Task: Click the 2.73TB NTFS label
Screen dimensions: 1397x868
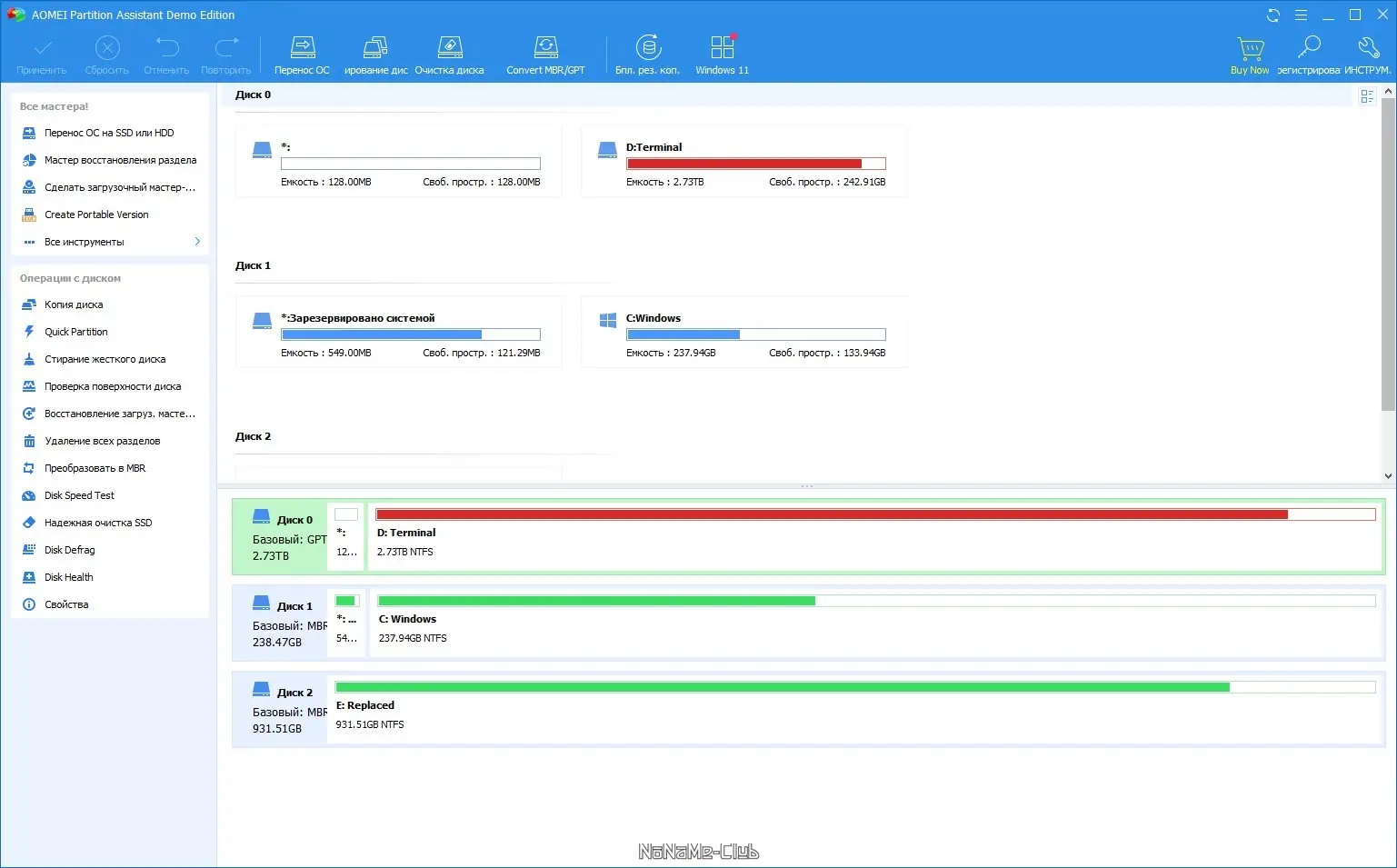Action: [405, 552]
